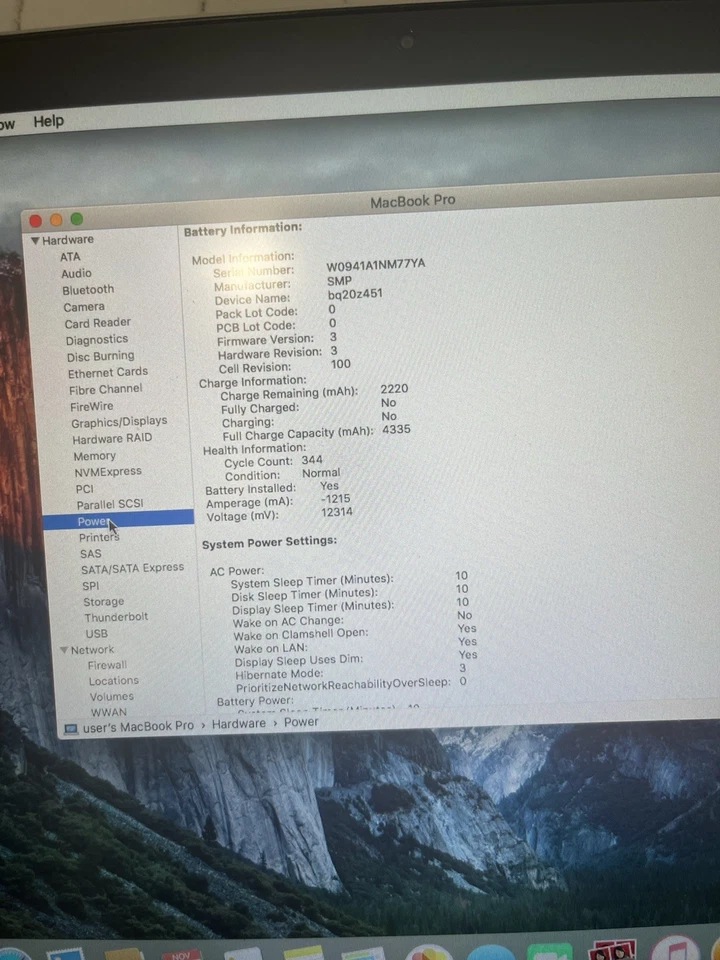Collapse the Hardware disclosure triangle
The height and width of the screenshot is (960, 720).
pyautogui.click(x=35, y=241)
